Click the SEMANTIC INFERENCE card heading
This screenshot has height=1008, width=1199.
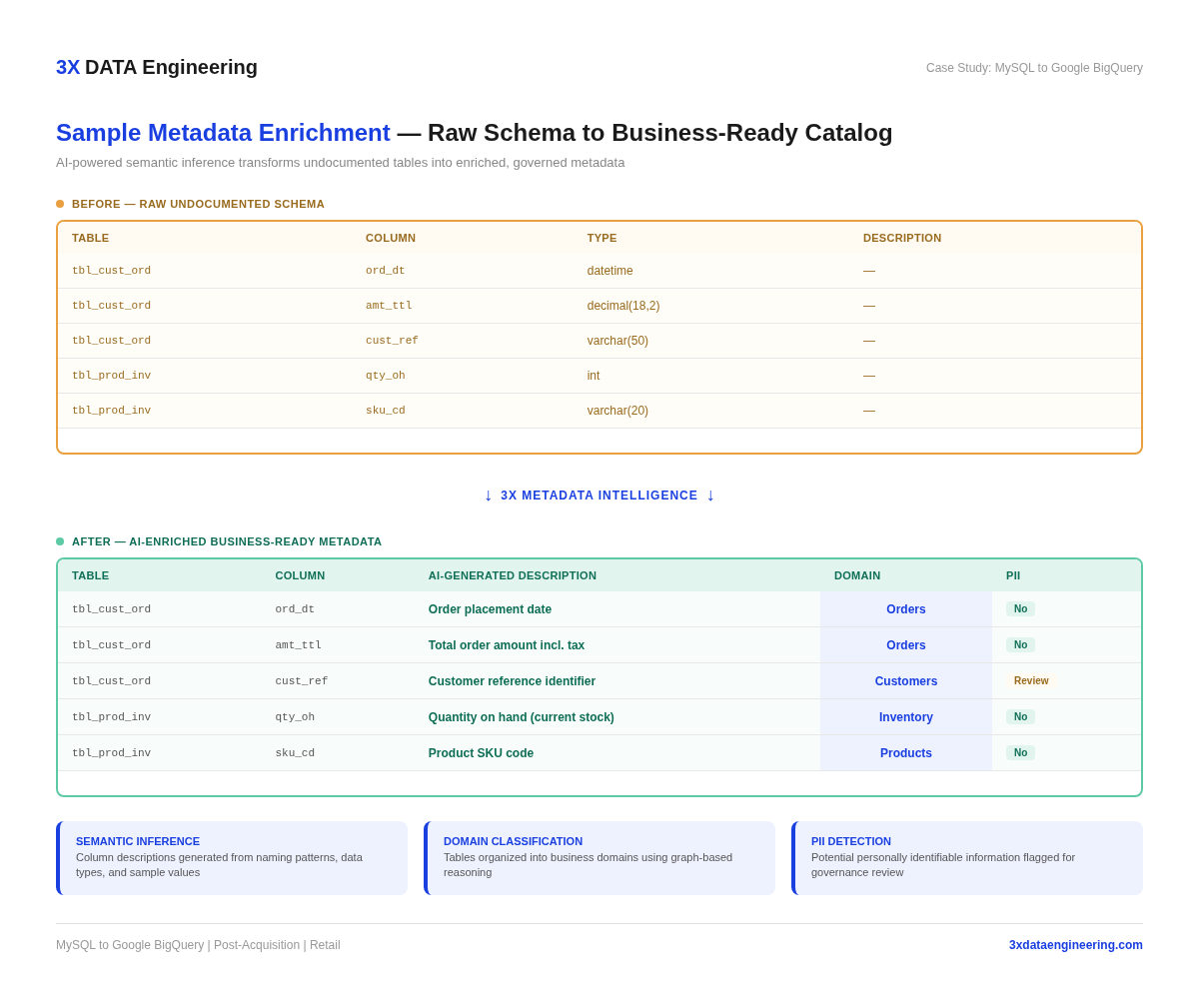point(138,841)
